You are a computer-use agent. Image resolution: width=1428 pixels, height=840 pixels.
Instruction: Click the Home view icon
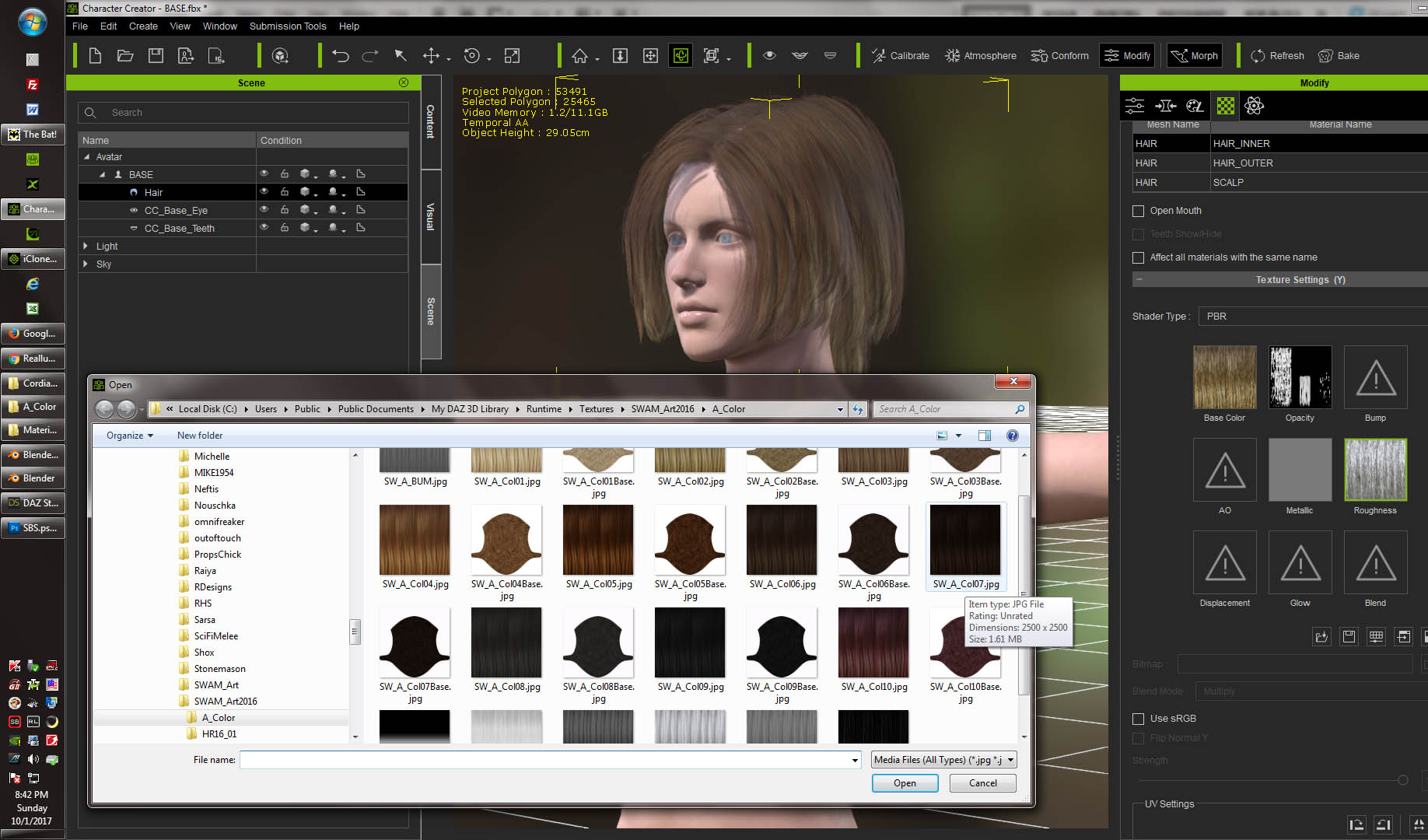[580, 56]
